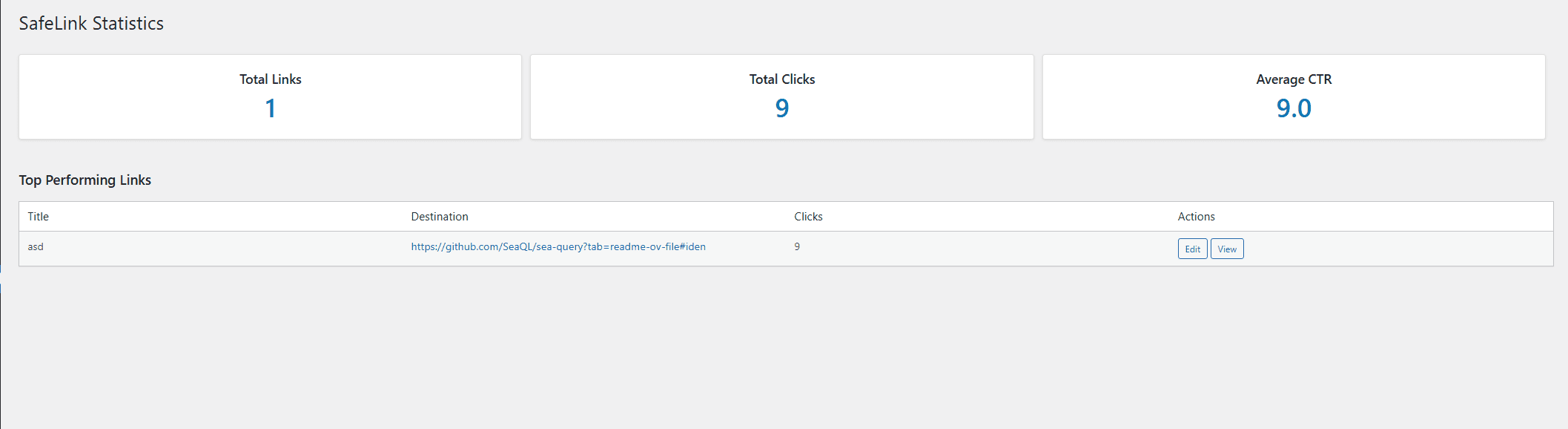Click the Total Links value 1

click(271, 108)
